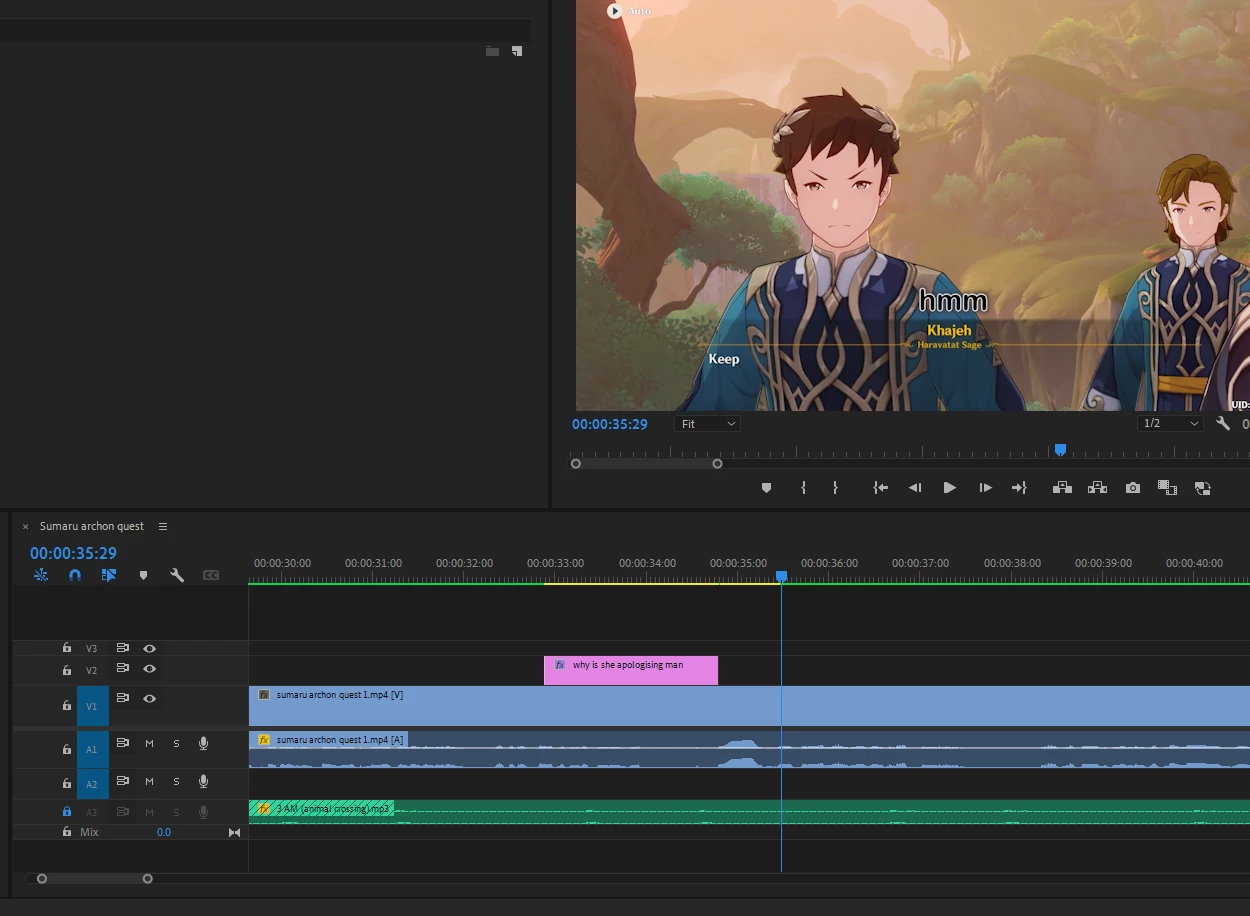
Task: Create new bin folder icon
Action: point(492,51)
